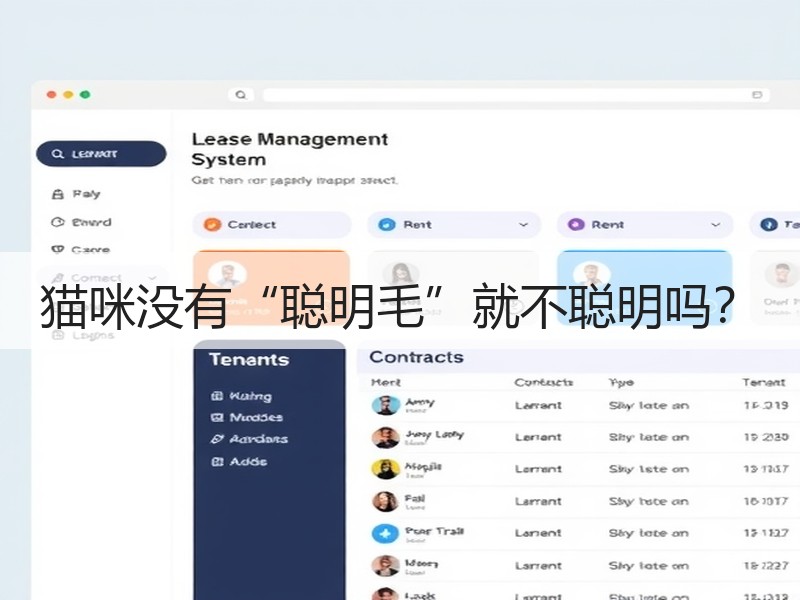
Task: Click the Waing icon in Tenants panel
Action: [217, 396]
